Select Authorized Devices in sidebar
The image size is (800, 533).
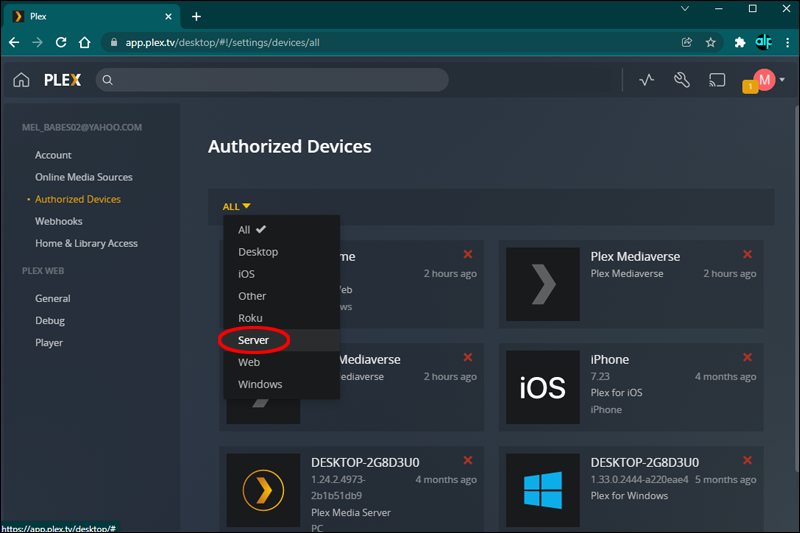pos(78,199)
